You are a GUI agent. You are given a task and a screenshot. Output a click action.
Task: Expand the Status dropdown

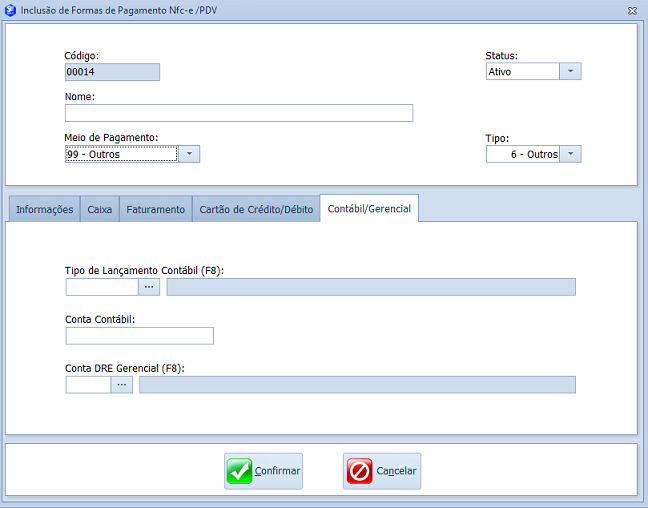pos(569,72)
